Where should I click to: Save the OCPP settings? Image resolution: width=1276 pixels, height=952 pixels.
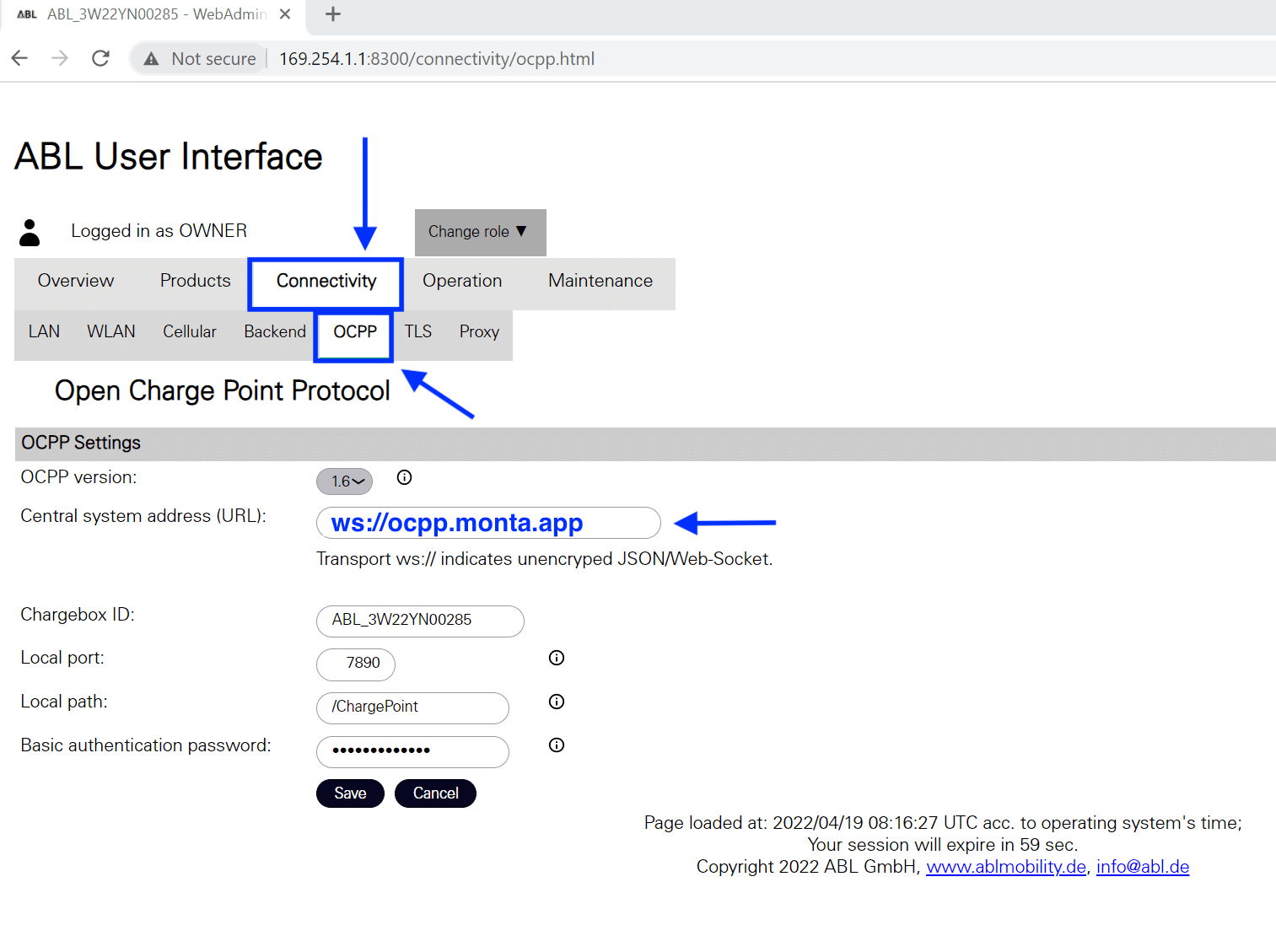[350, 793]
